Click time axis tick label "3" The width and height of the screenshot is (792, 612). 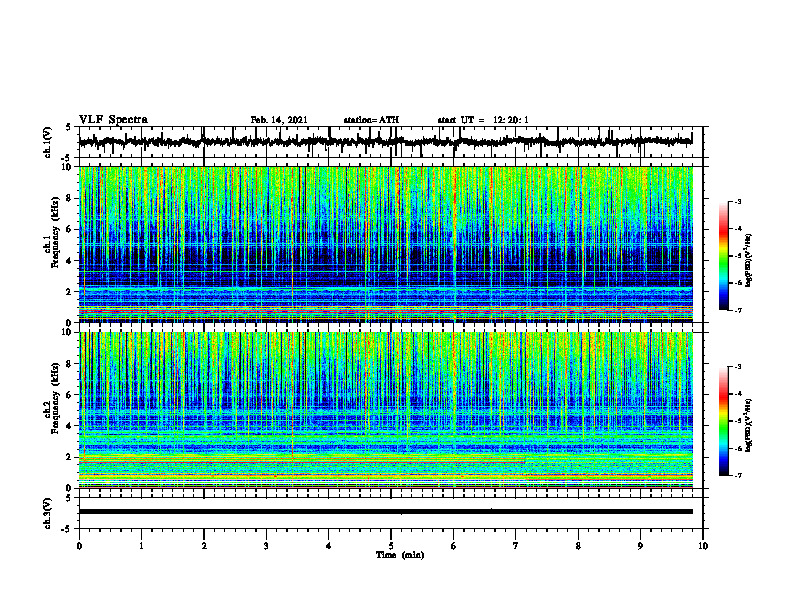point(266,546)
